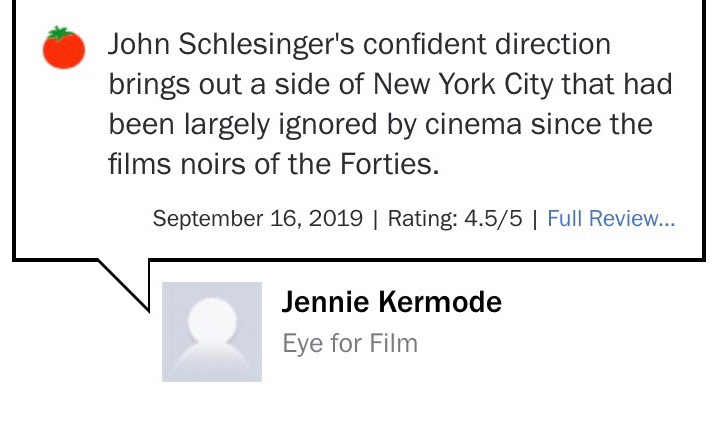715x444 pixels.
Task: Click the phrase films noirs of the Forties
Action: [274, 164]
